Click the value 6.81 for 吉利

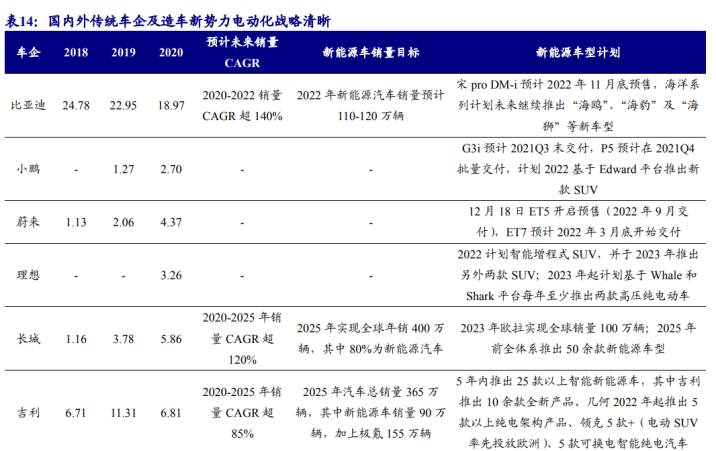(171, 413)
